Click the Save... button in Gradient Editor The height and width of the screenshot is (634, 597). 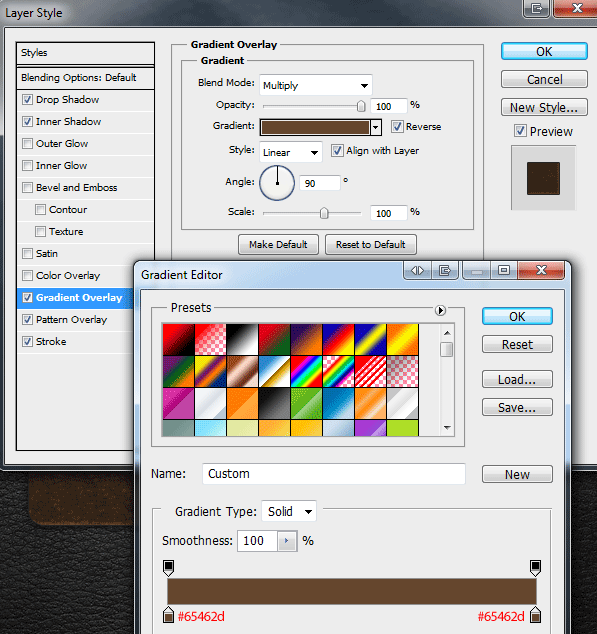point(517,407)
